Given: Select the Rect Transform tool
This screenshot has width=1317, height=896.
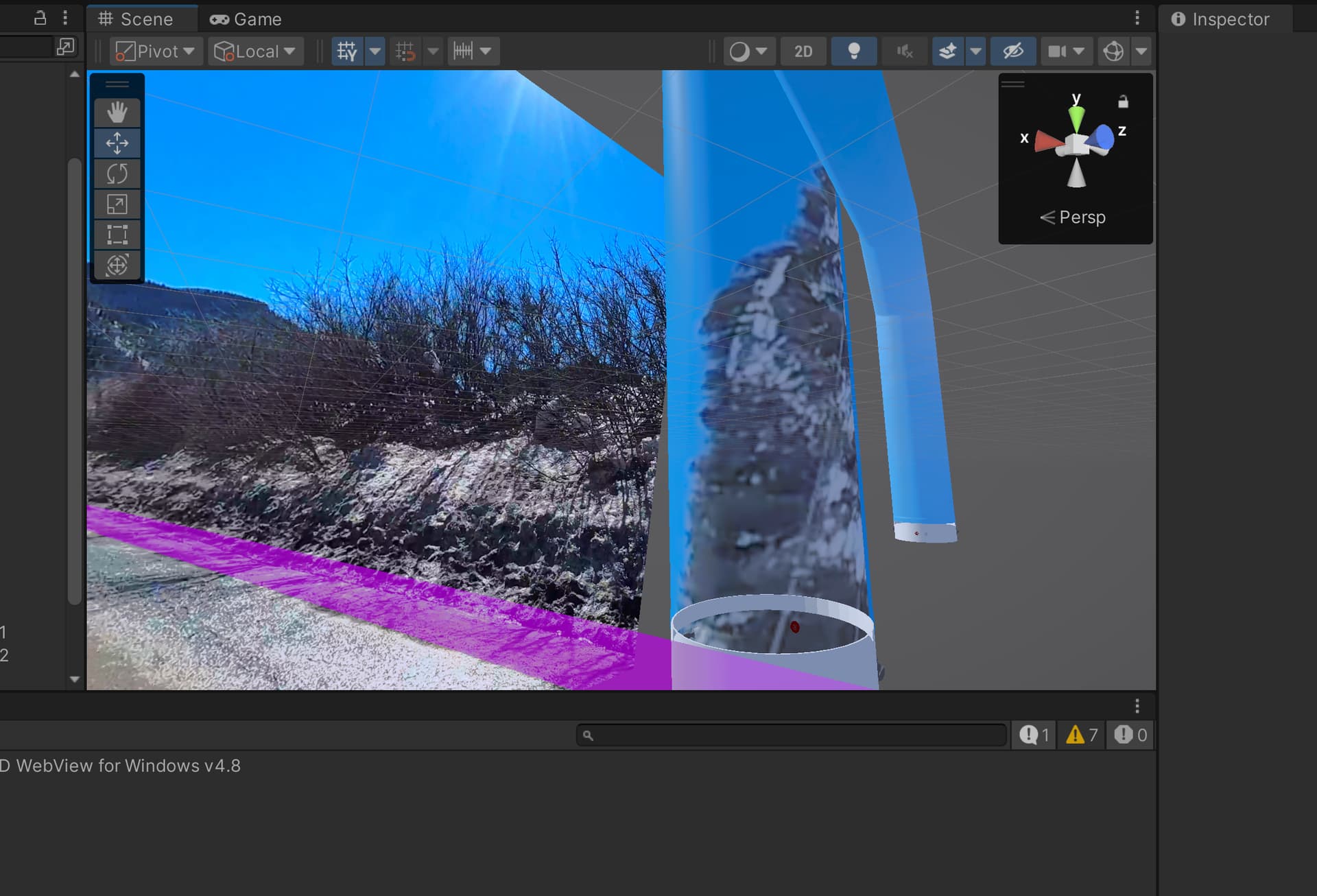Looking at the screenshot, I should tap(117, 234).
